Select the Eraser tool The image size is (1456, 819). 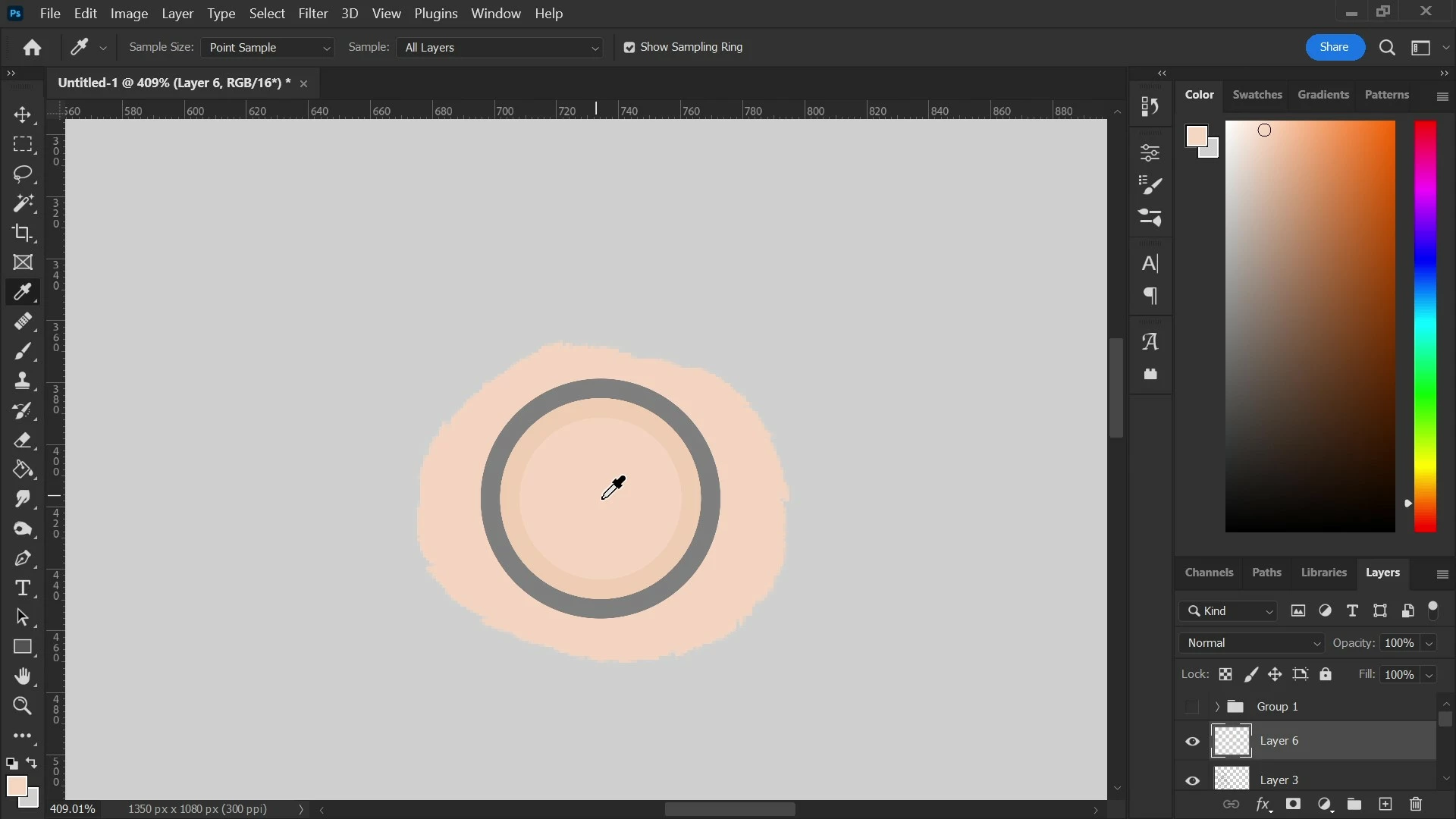tap(23, 441)
